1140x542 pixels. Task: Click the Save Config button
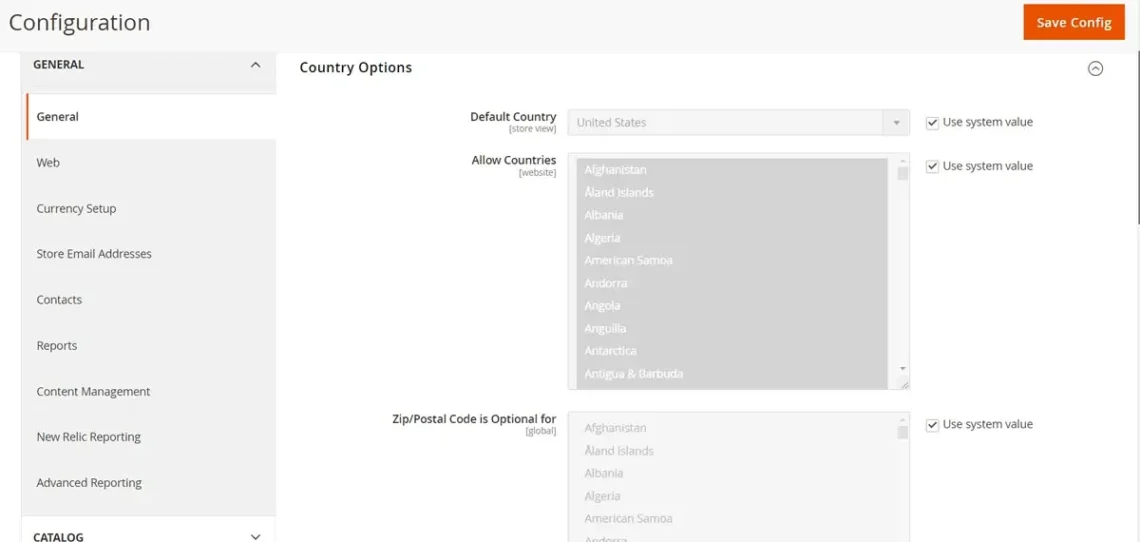click(1073, 22)
